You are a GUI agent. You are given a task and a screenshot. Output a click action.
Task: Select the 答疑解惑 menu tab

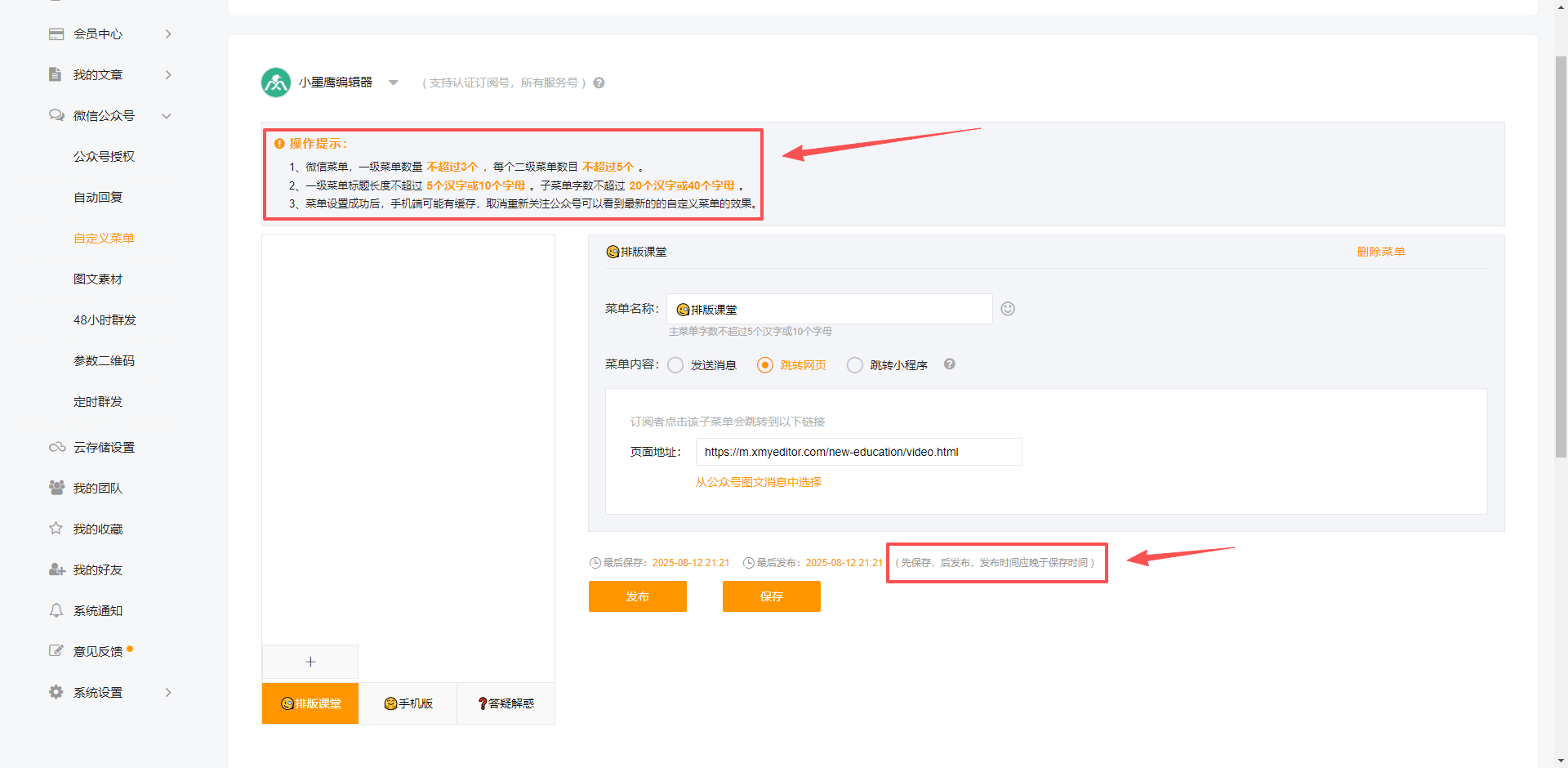(x=506, y=703)
